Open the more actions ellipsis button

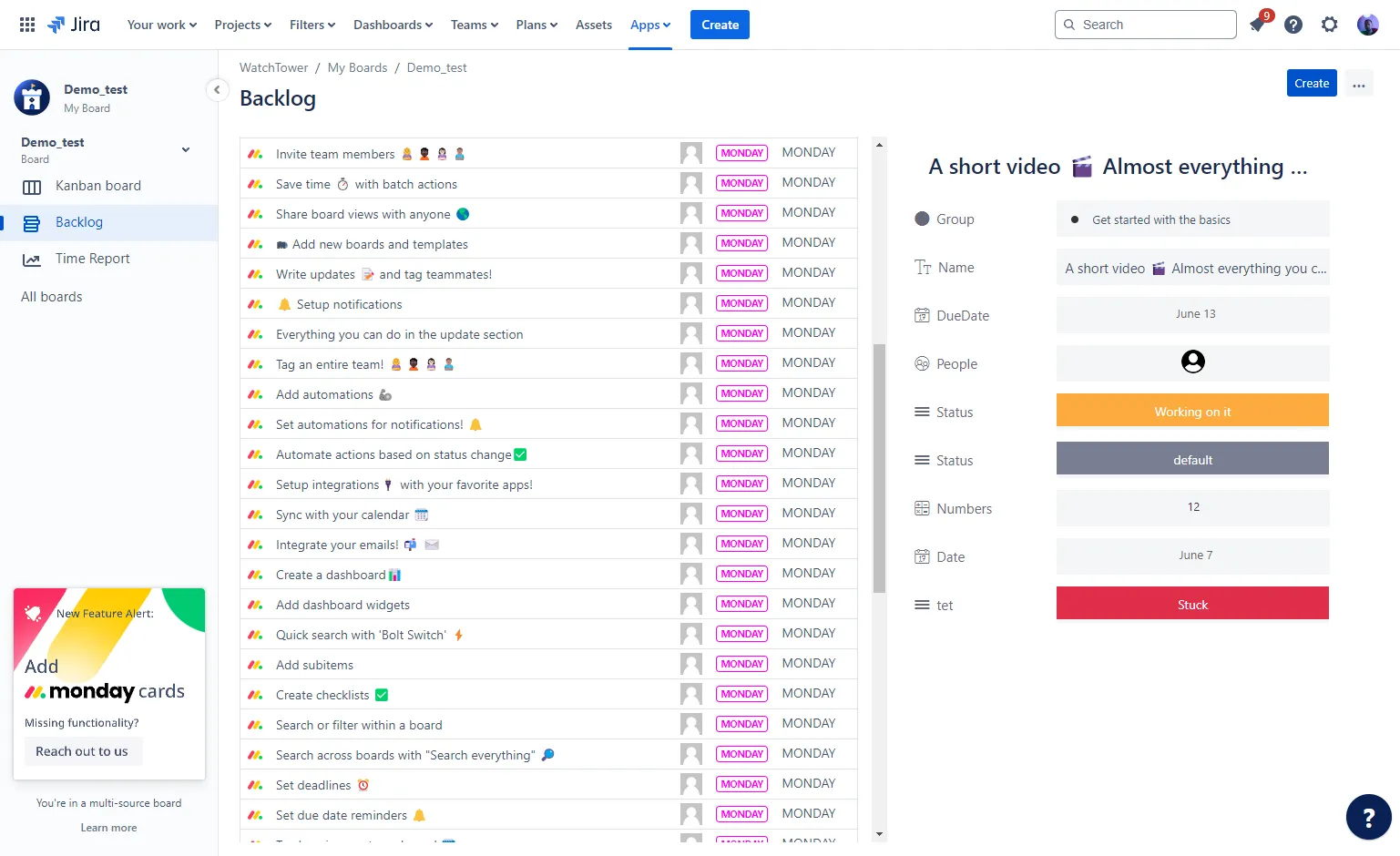coord(1359,84)
